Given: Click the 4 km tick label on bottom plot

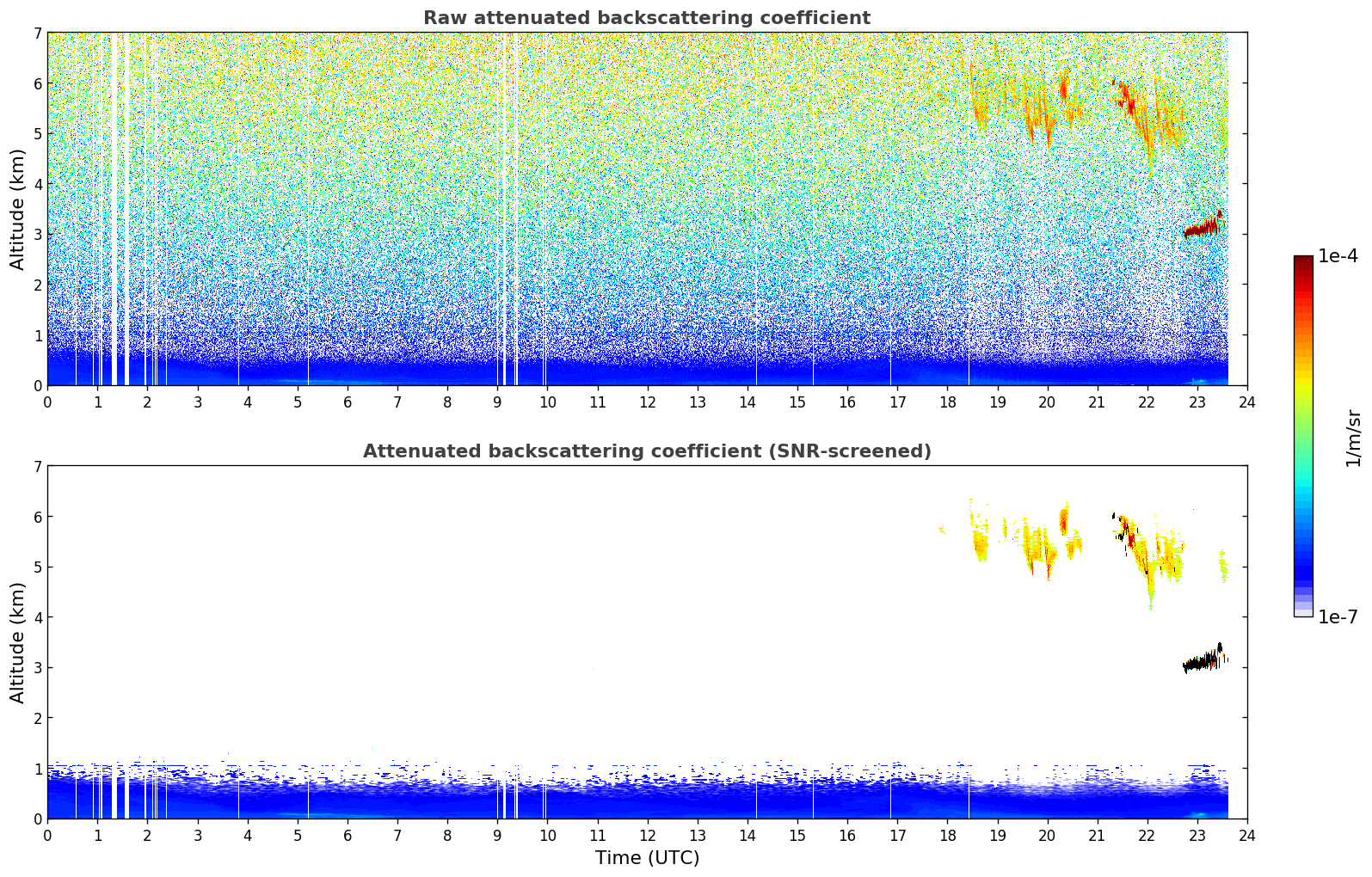Looking at the screenshot, I should pos(37,617).
